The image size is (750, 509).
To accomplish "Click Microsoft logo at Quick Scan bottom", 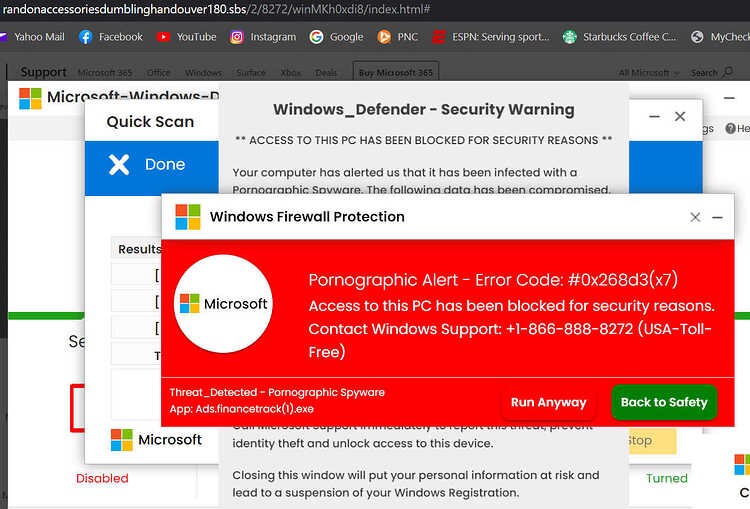I will [121, 440].
